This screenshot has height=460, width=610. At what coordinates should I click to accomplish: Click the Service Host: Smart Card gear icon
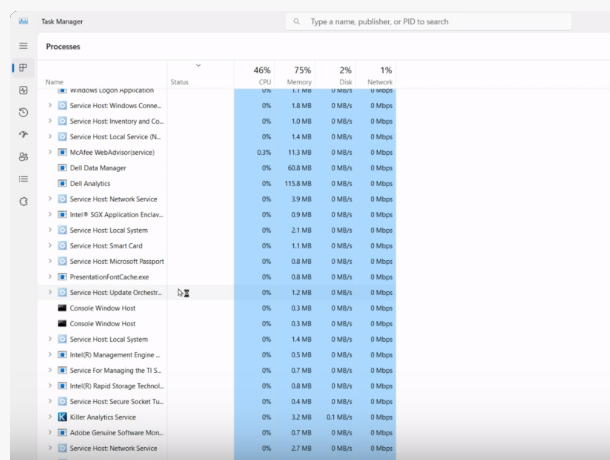point(62,246)
